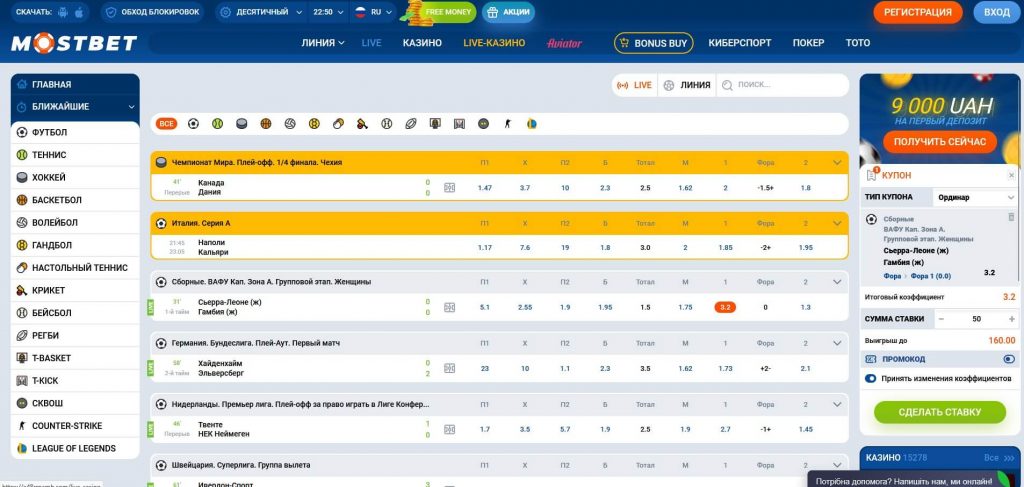Click the bet amount field showing 50
The height and width of the screenshot is (487, 1024).
pos(976,319)
